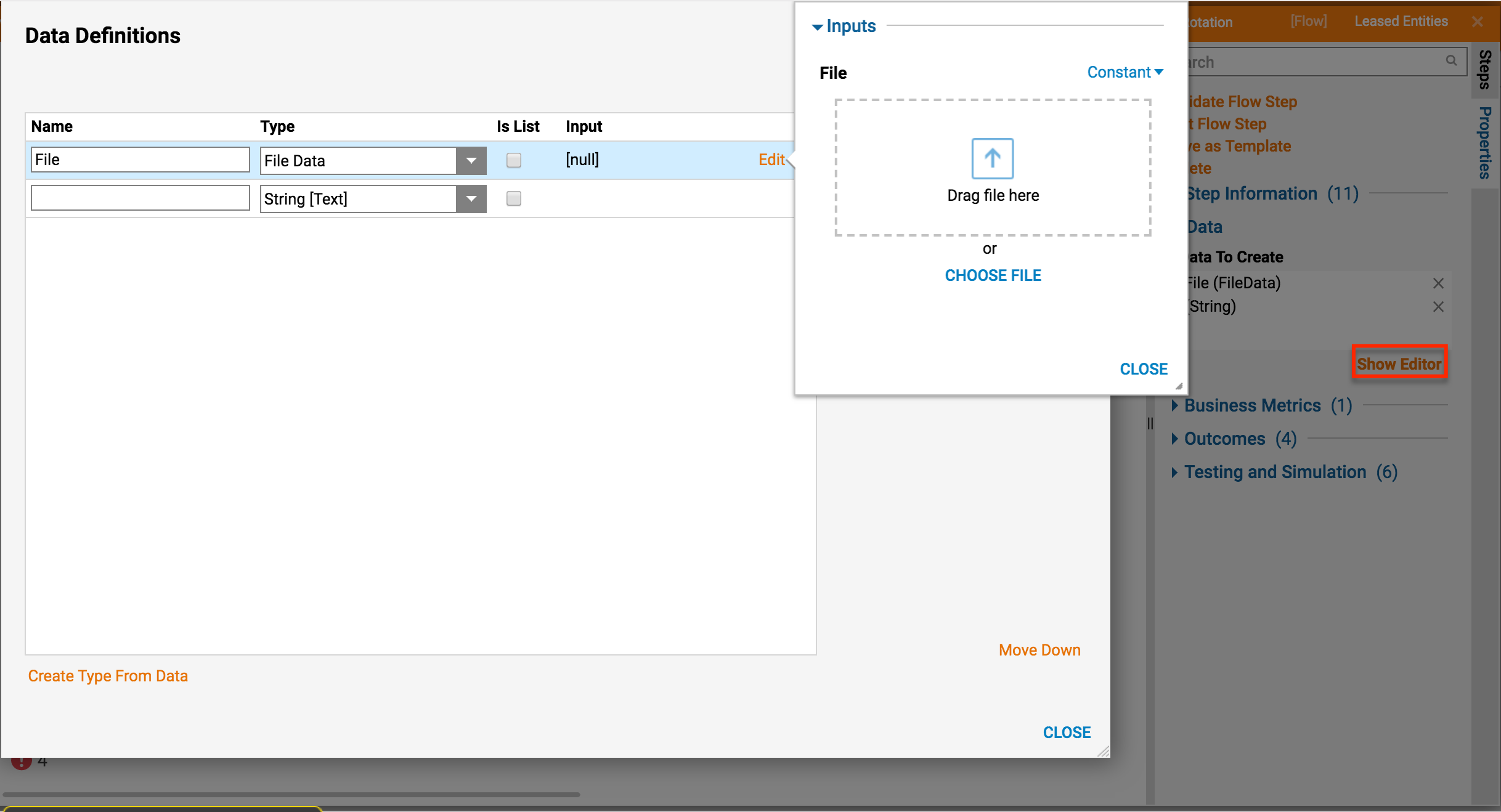Image resolution: width=1501 pixels, height=812 pixels.
Task: Click CLOSE in Data Definitions dialog
Action: point(1067,733)
